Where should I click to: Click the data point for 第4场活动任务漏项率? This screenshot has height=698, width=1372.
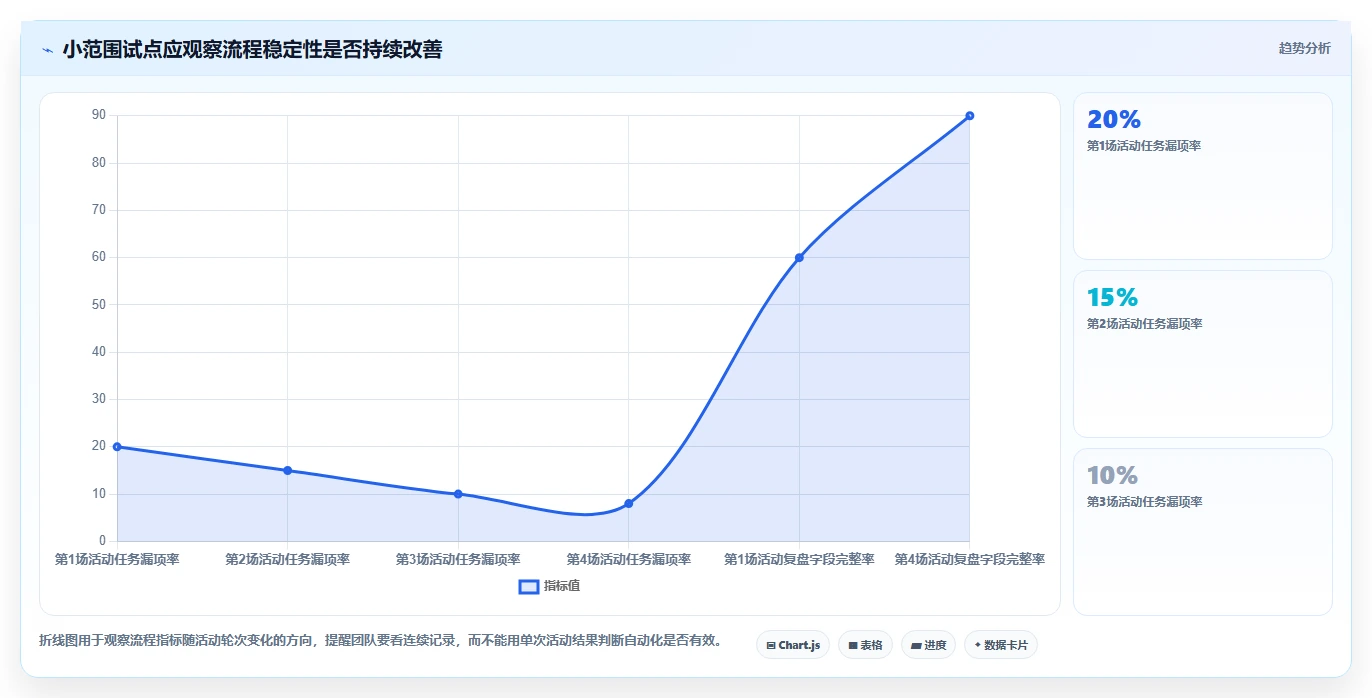[628, 503]
